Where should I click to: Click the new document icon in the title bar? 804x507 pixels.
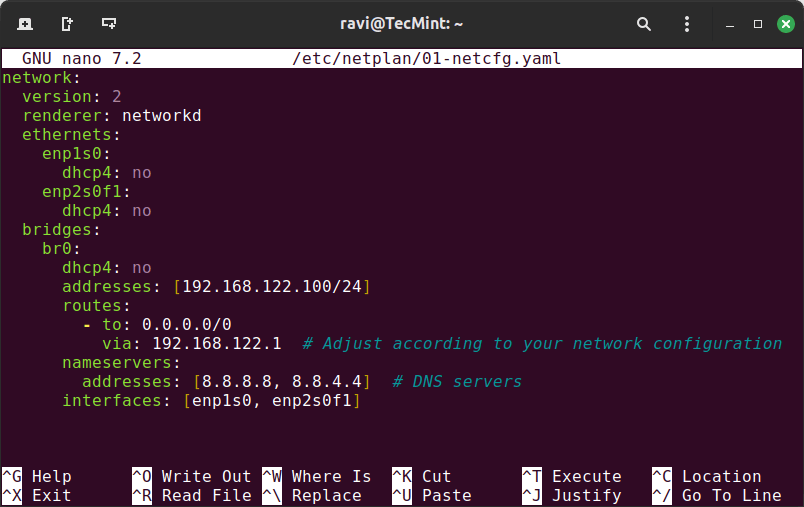click(x=67, y=24)
